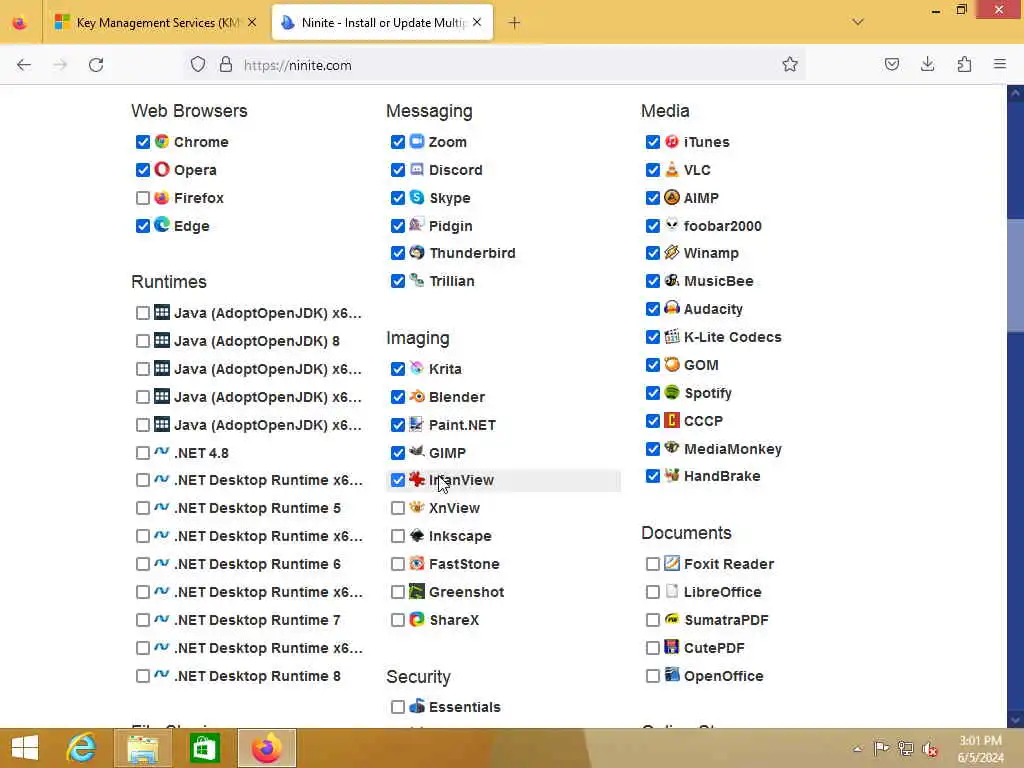Click the VLC traffic cone icon
Screen dimensions: 1024x768
click(x=672, y=170)
